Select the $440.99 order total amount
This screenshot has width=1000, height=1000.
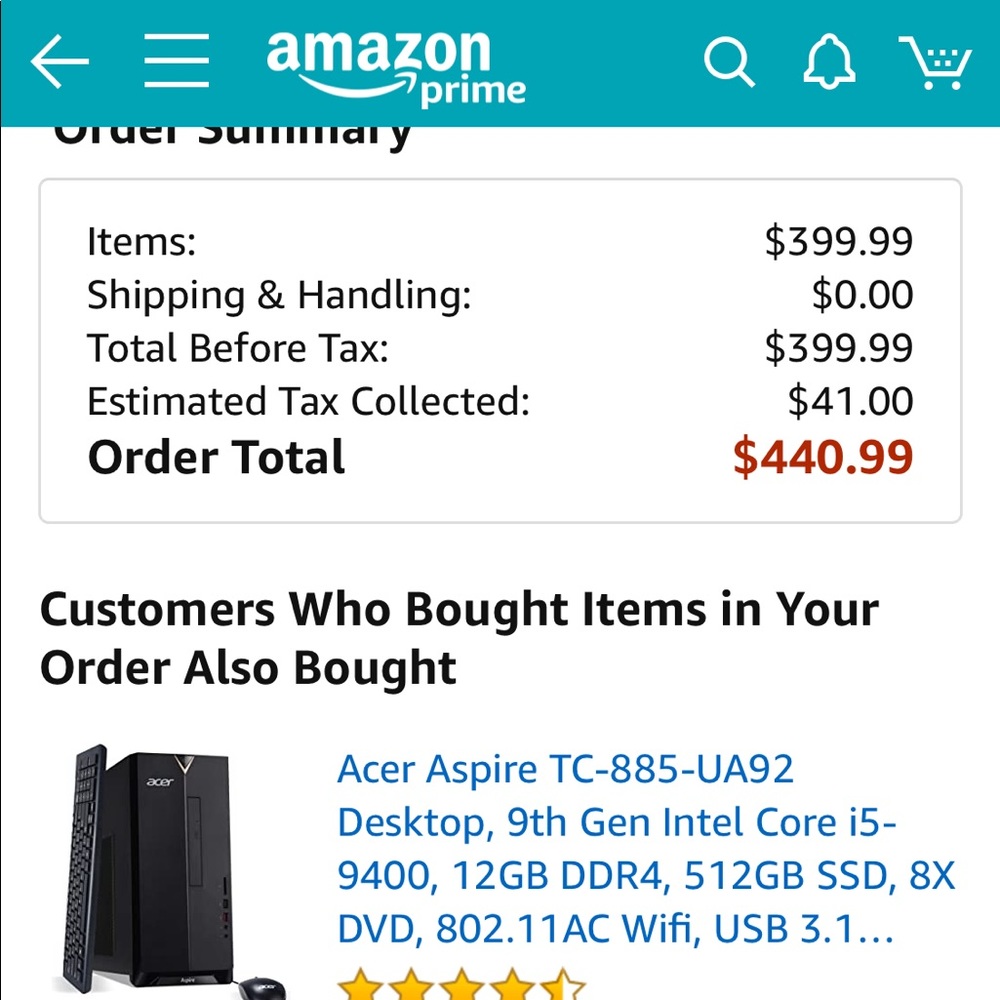[823, 457]
